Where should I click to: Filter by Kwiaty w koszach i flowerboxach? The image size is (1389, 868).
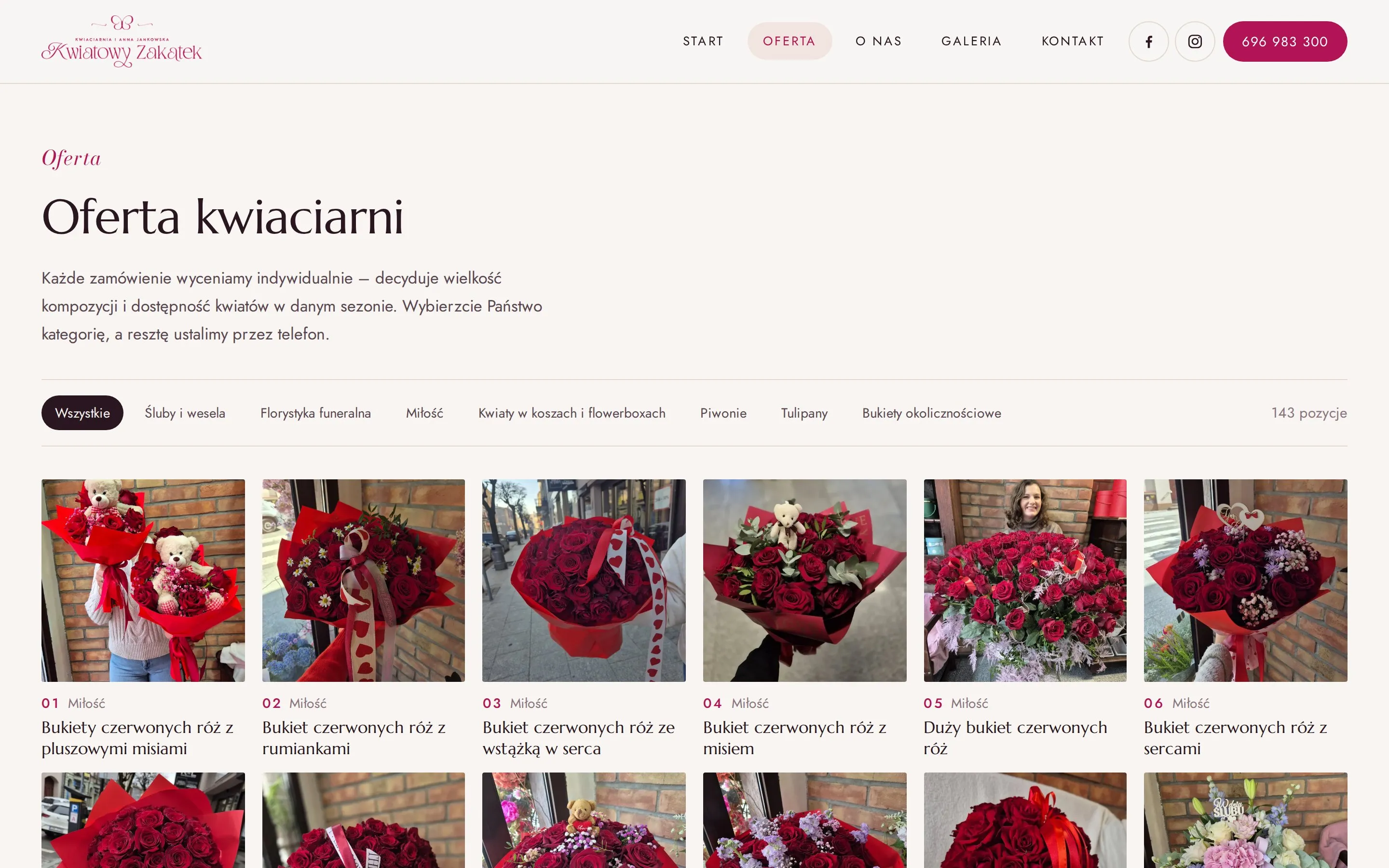click(x=572, y=413)
